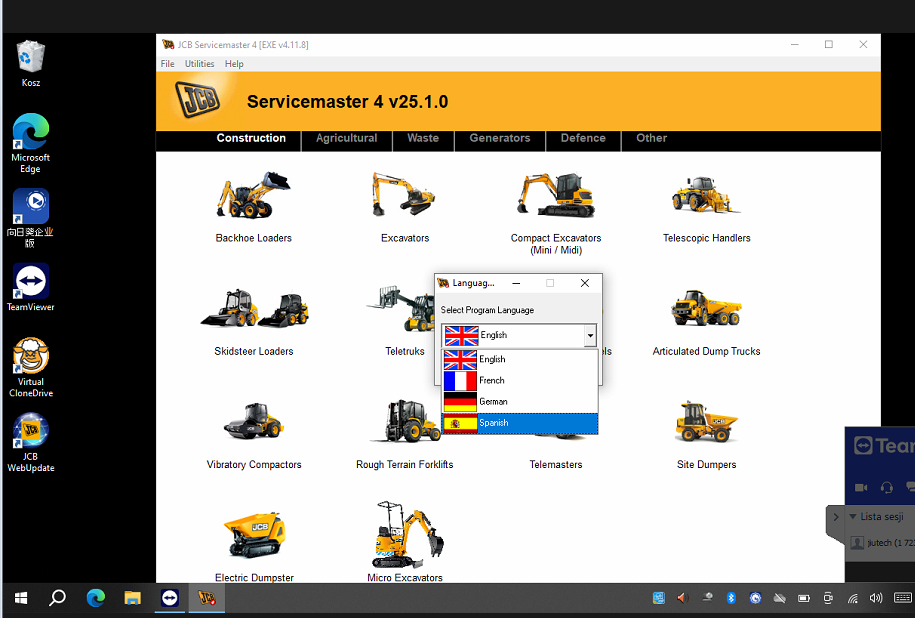Viewport: 915px width, 618px height.
Task: Choose the Telescopic Handlers category
Action: (706, 207)
